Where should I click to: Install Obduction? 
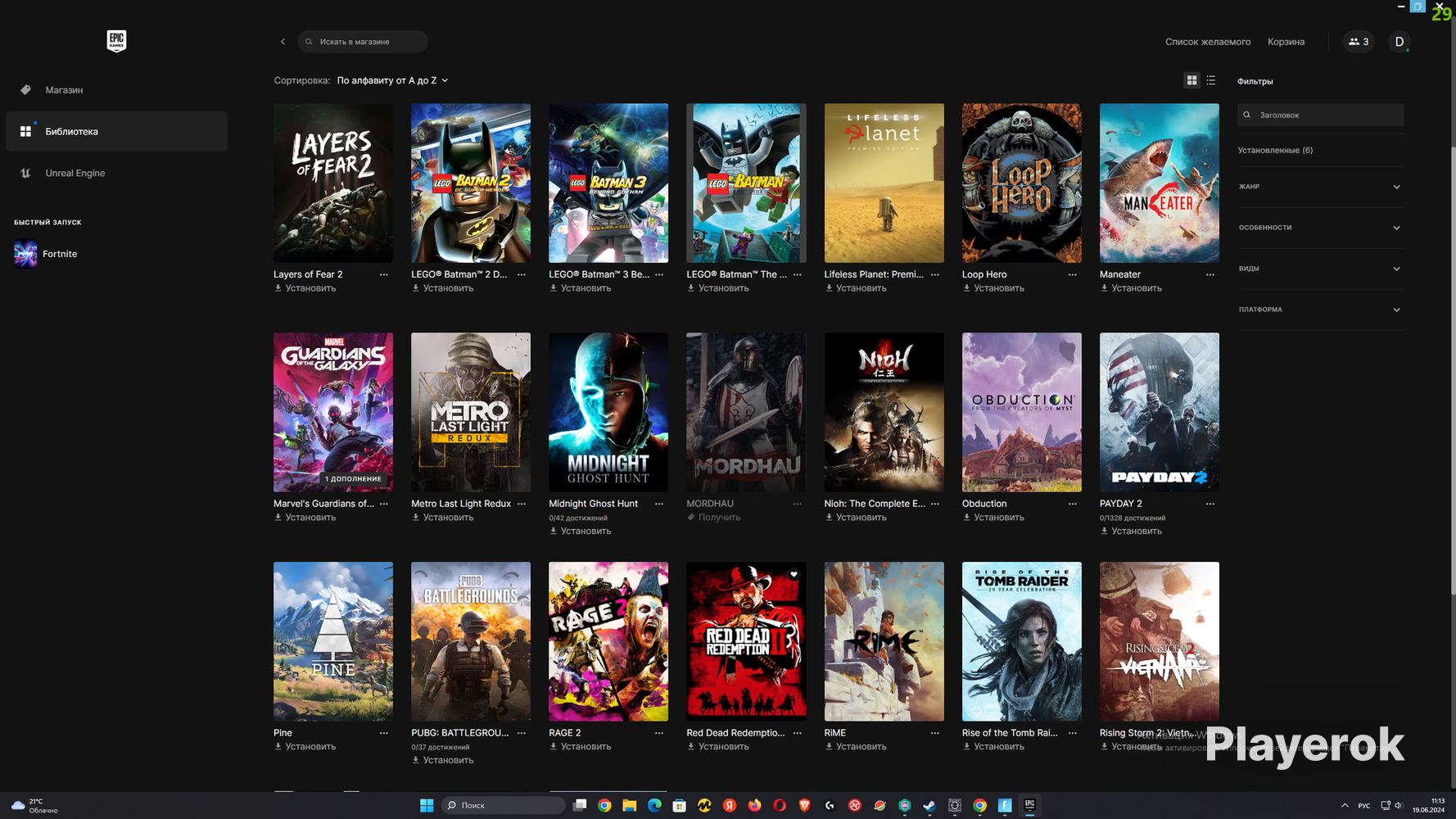(993, 518)
